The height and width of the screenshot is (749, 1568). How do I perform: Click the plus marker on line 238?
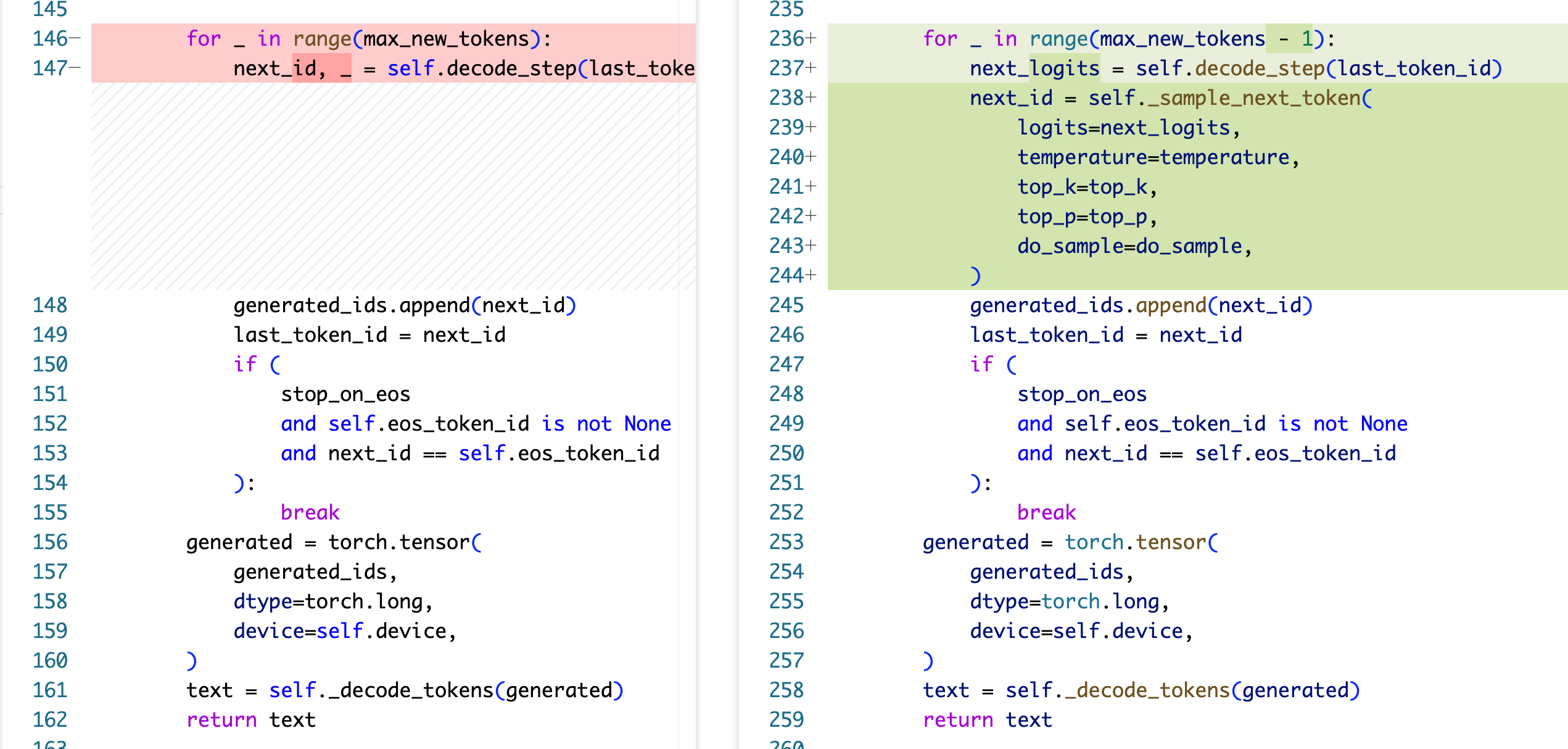click(x=811, y=97)
